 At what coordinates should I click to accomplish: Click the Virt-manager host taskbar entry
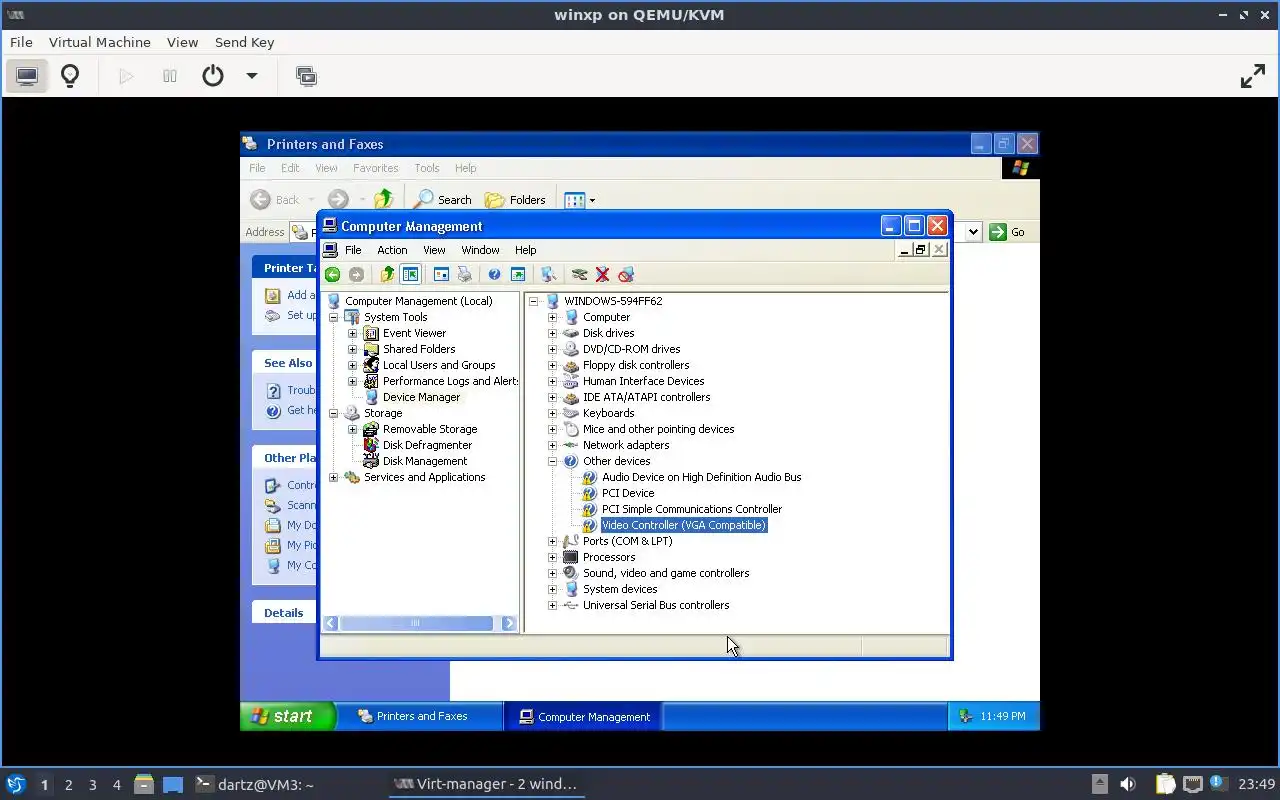click(486, 784)
